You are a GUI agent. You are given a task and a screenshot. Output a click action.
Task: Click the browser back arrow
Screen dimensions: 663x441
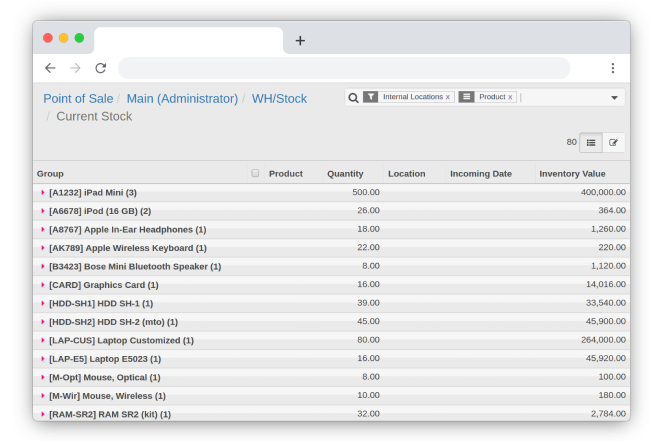50,68
